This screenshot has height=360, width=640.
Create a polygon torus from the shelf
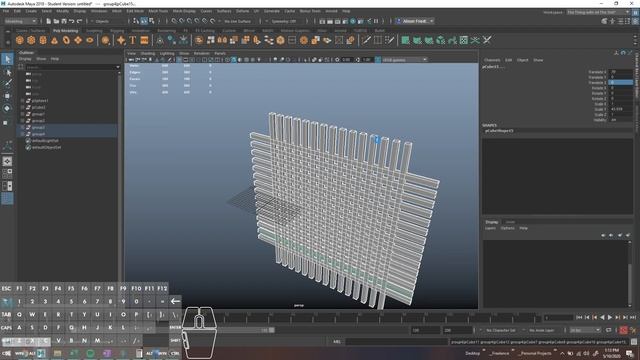[x=66, y=40]
